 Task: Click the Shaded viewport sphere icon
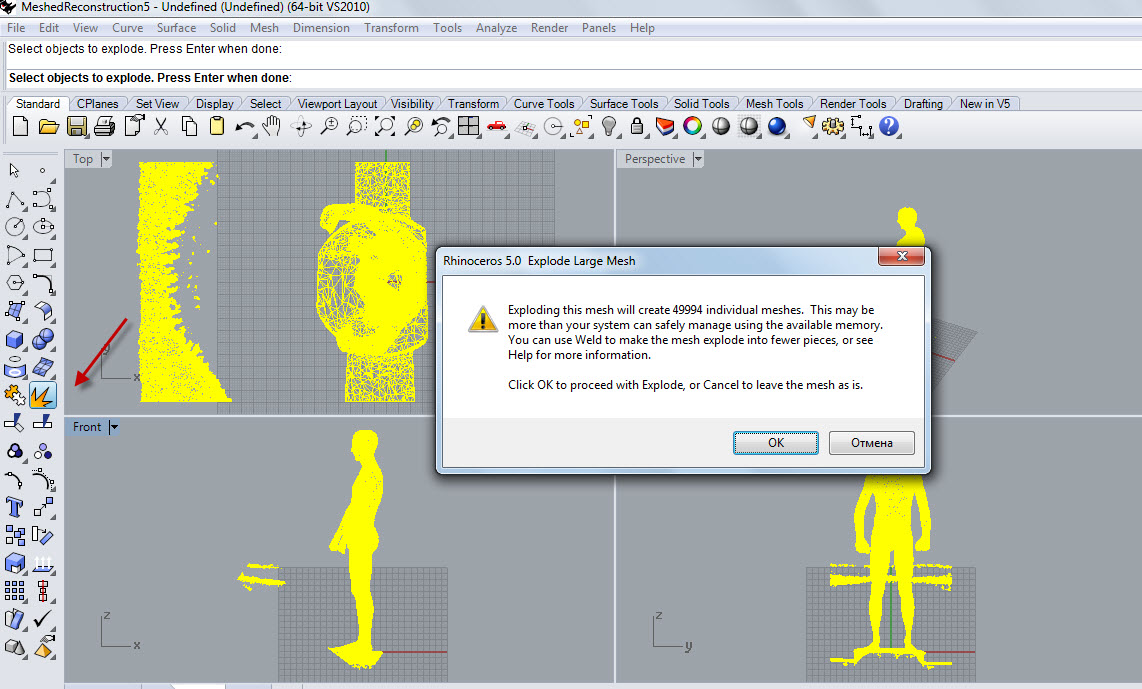[x=720, y=127]
